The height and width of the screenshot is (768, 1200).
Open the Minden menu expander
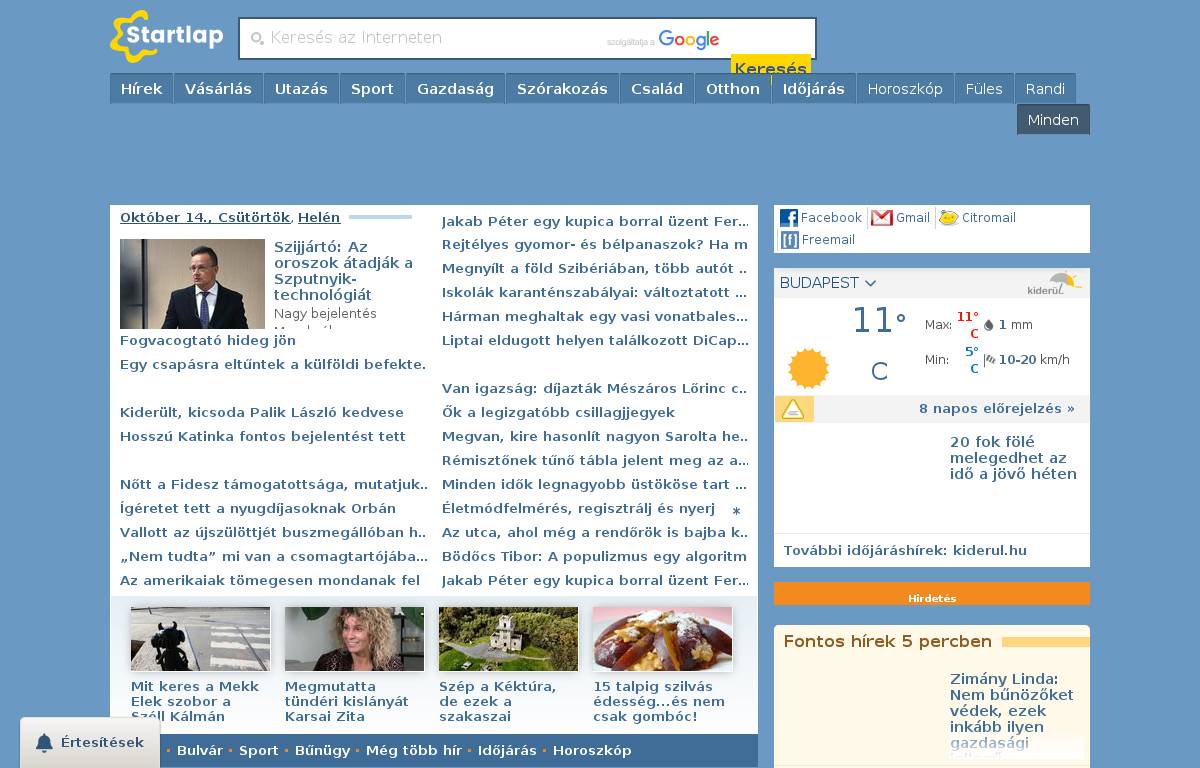[x=1053, y=120]
